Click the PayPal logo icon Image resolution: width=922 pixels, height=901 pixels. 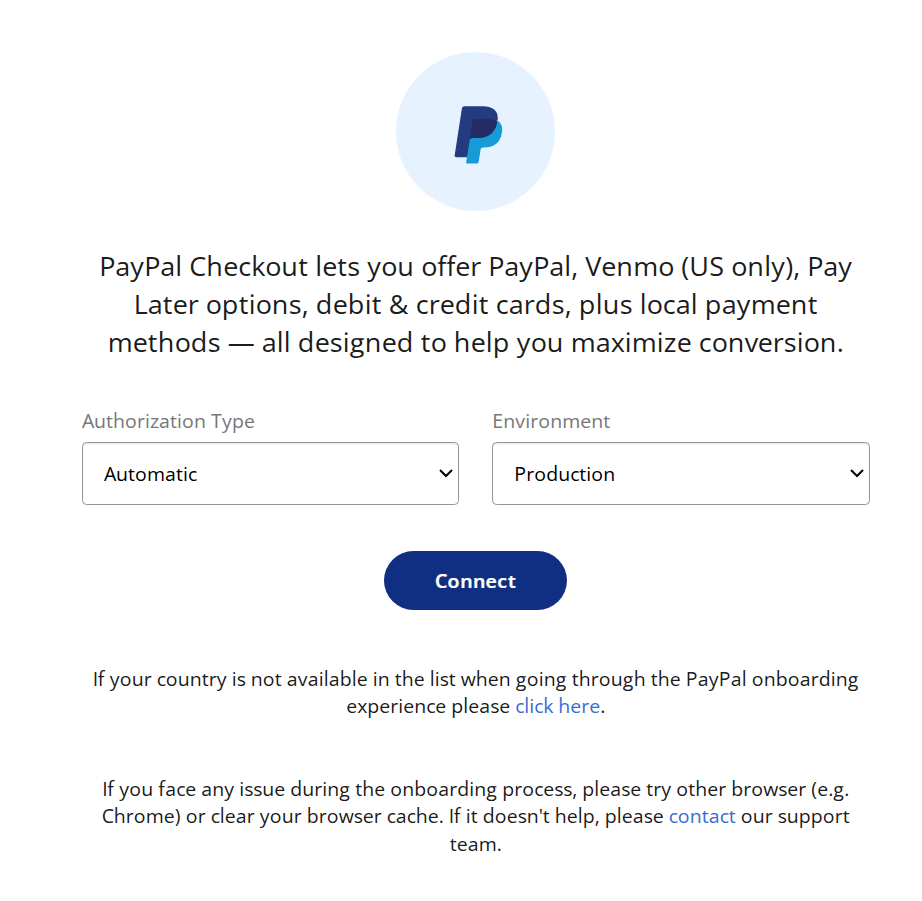tap(478, 134)
